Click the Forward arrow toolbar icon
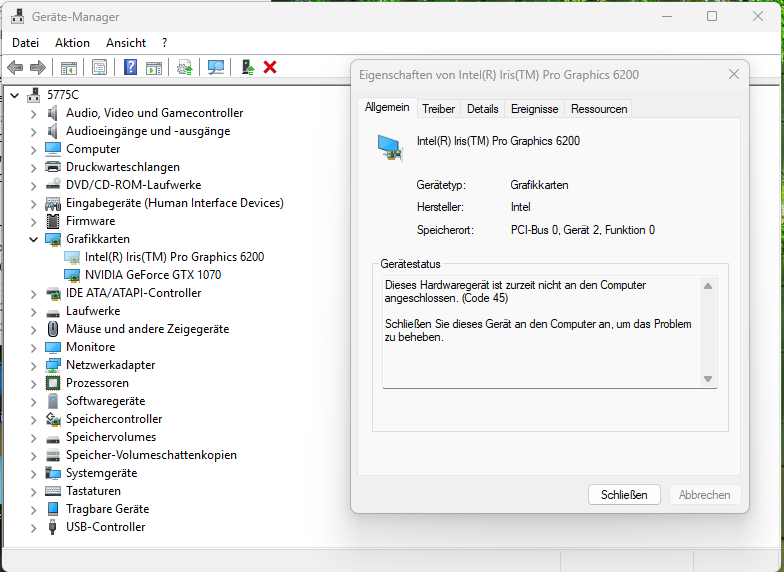The image size is (784, 572). (x=38, y=68)
